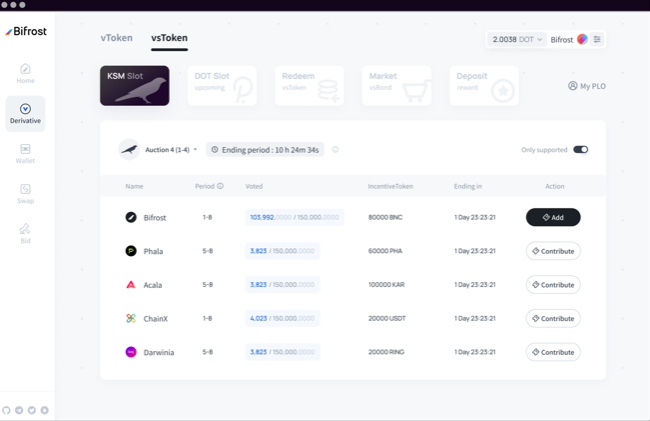
Task: Select the Derivative sidebar item
Action: 25,114
